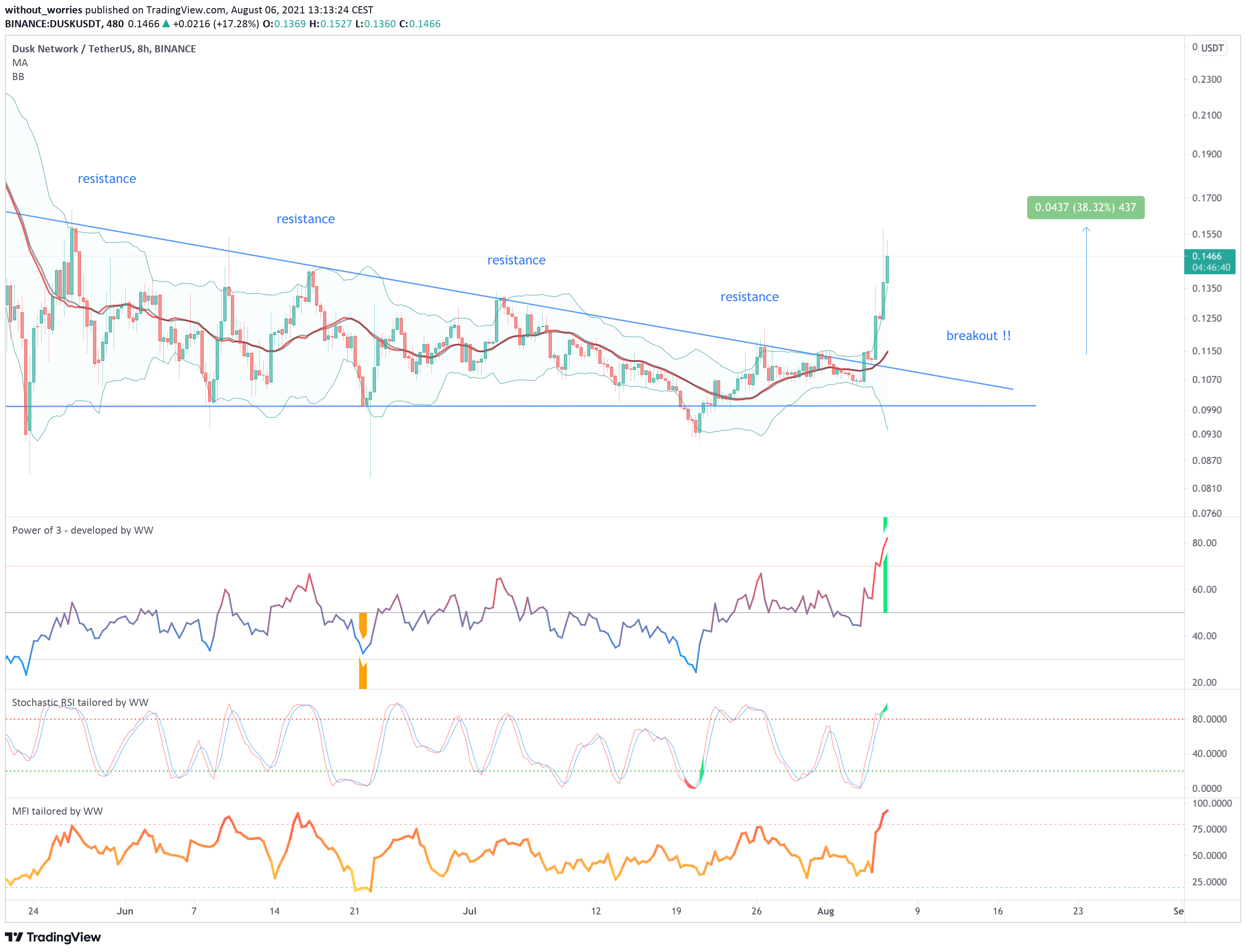Click the BINANCE:DUSKUSDT symbol header text
1246x952 pixels.
[55, 24]
